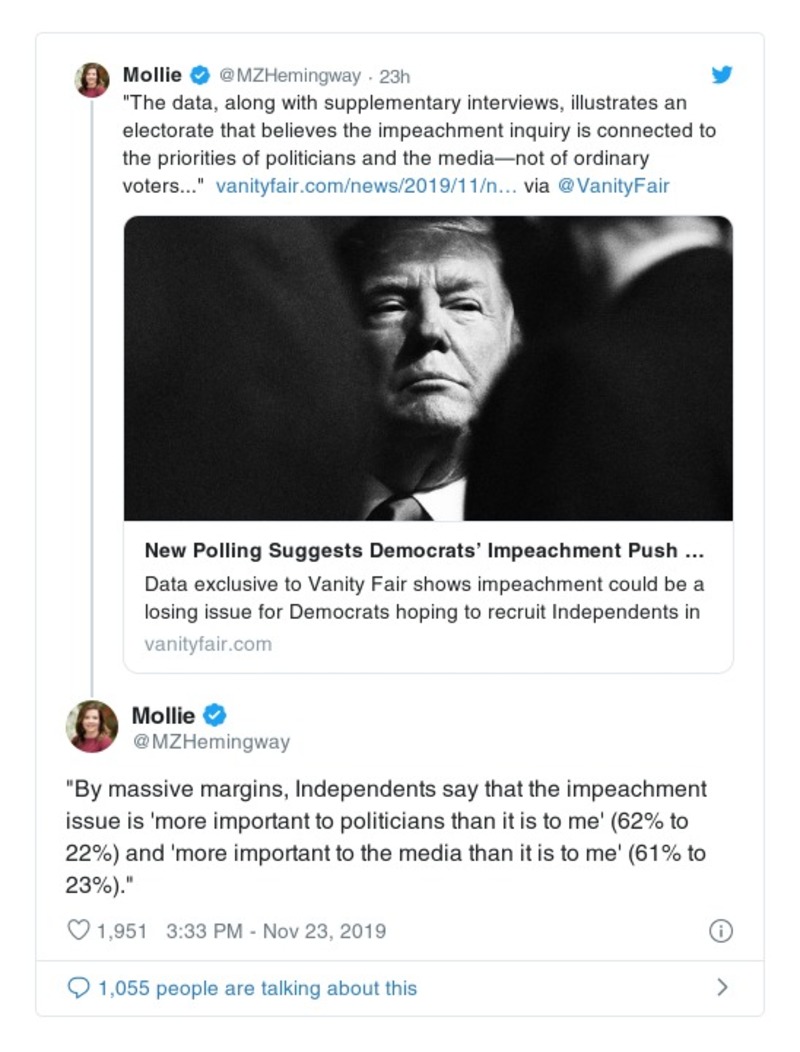
Task: Open the @VanityFair mention link
Action: [x=613, y=185]
